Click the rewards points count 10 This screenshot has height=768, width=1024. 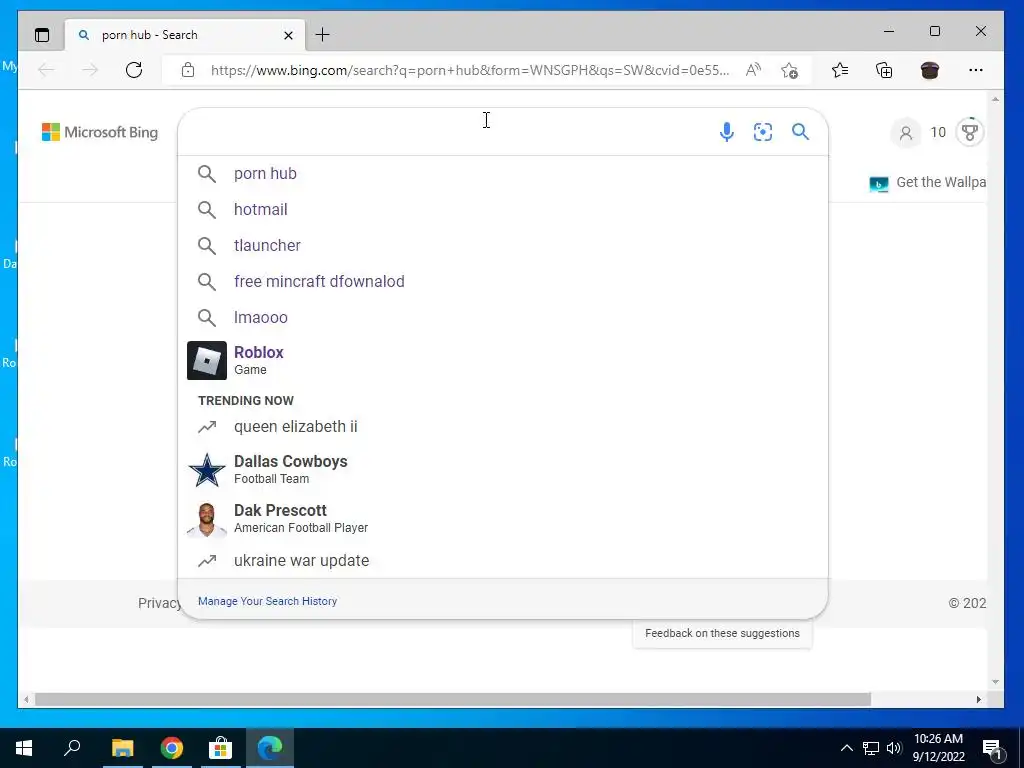pos(938,133)
